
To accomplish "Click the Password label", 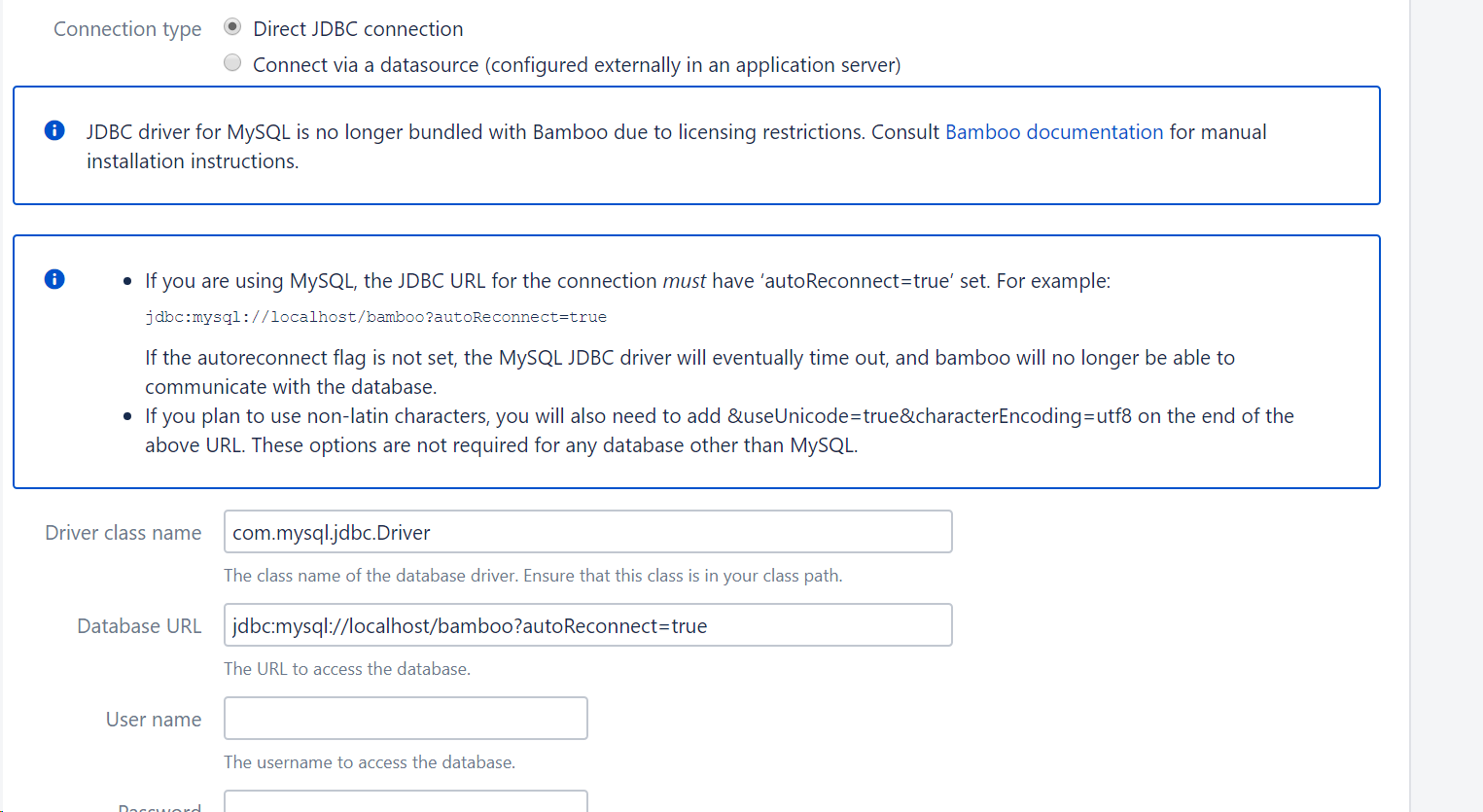I will coord(159,807).
